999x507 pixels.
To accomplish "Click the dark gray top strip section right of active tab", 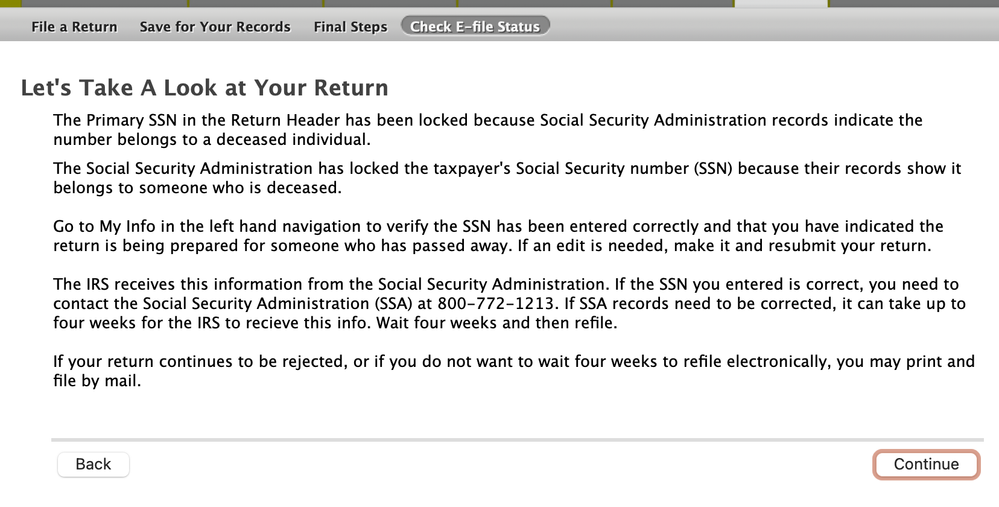I will [x=914, y=3].
